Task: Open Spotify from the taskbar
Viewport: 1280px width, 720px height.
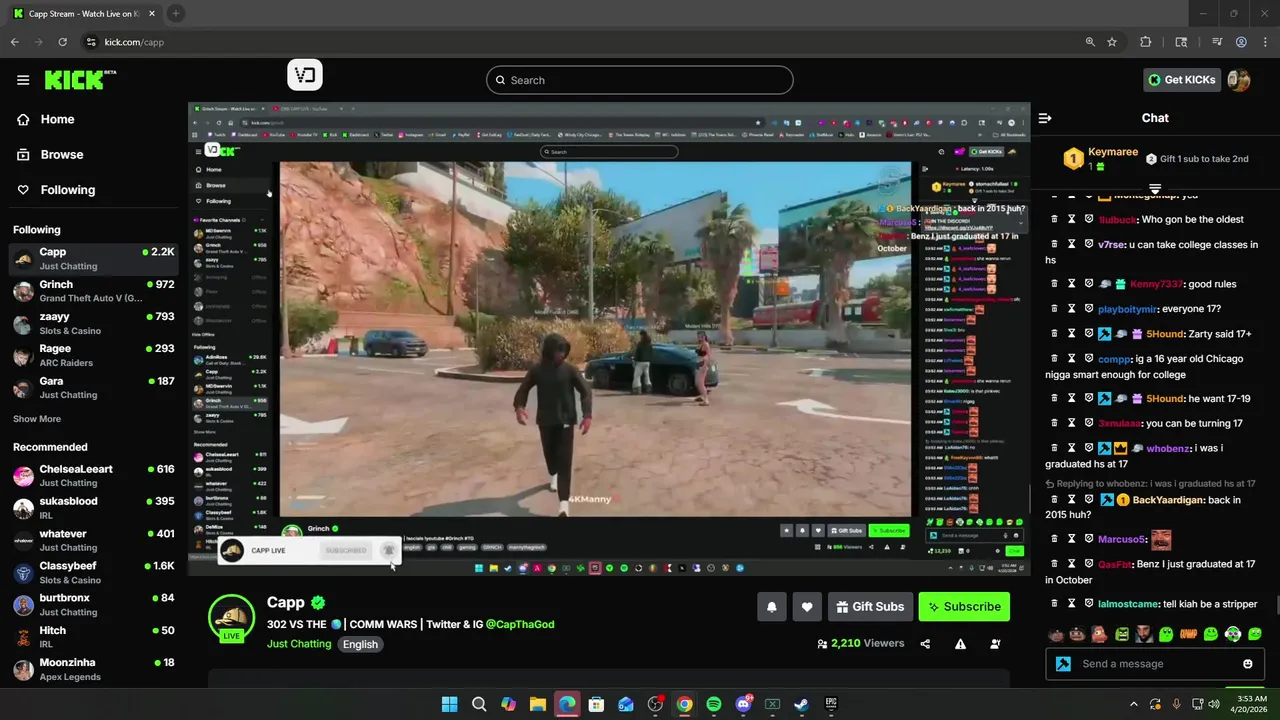Action: 714,704
